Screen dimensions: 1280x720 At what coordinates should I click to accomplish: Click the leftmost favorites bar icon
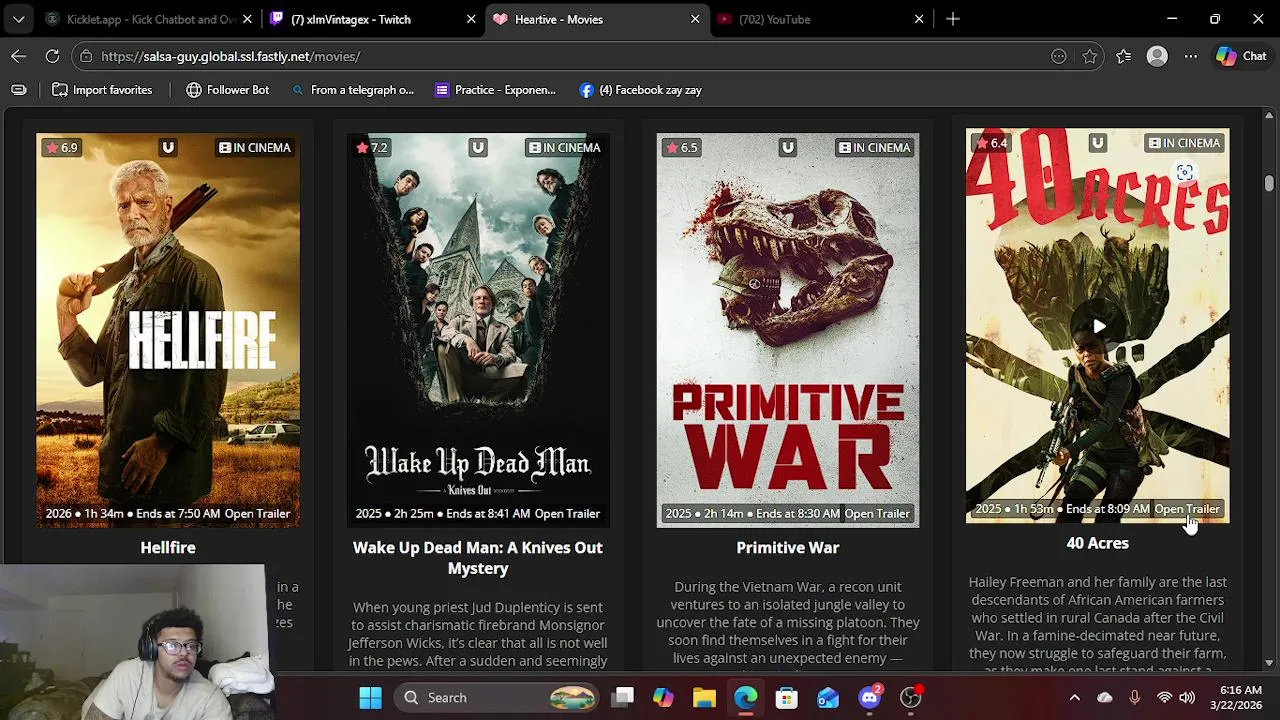point(19,90)
